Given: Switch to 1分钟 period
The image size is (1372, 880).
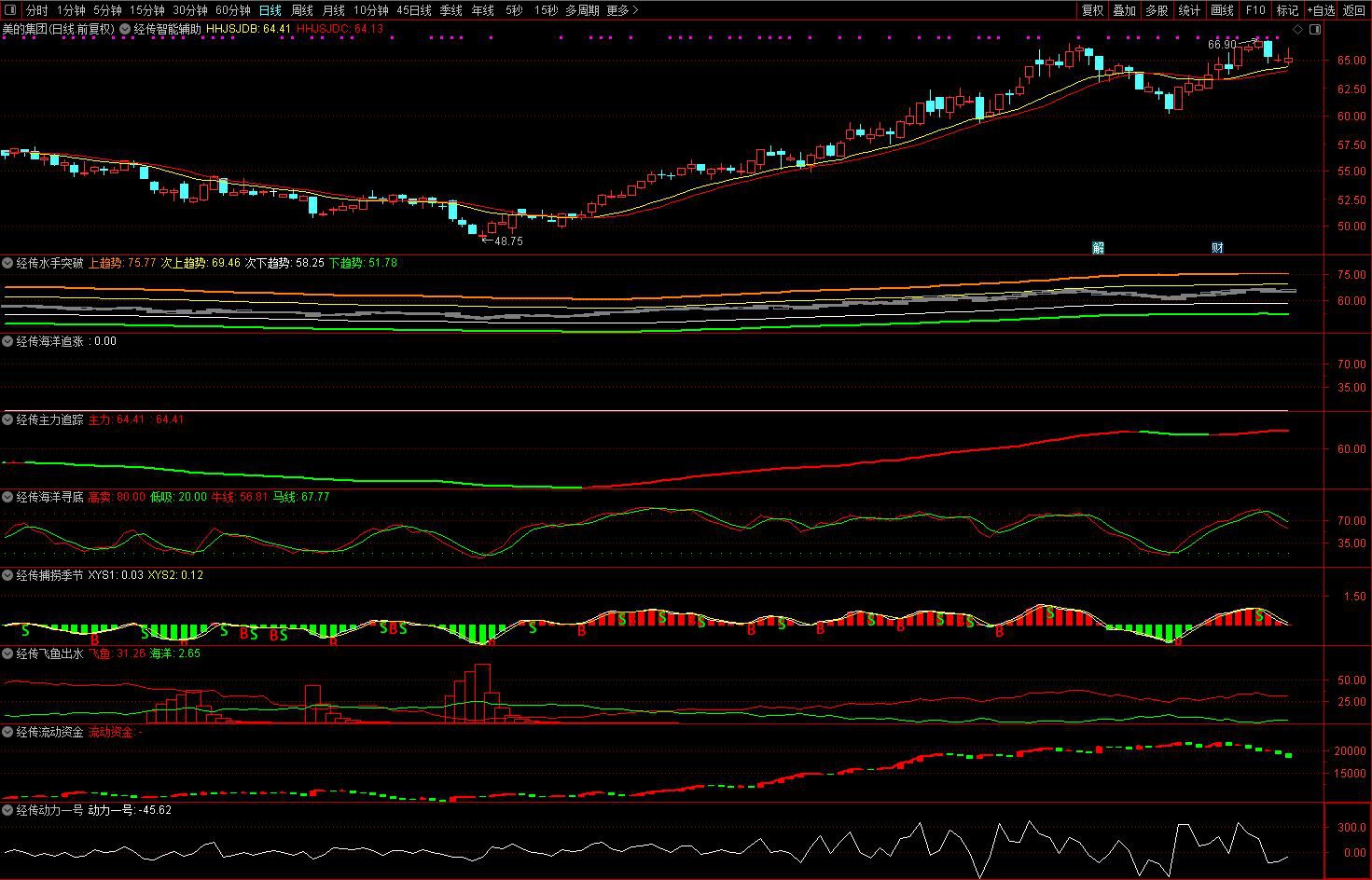Looking at the screenshot, I should click(x=71, y=10).
